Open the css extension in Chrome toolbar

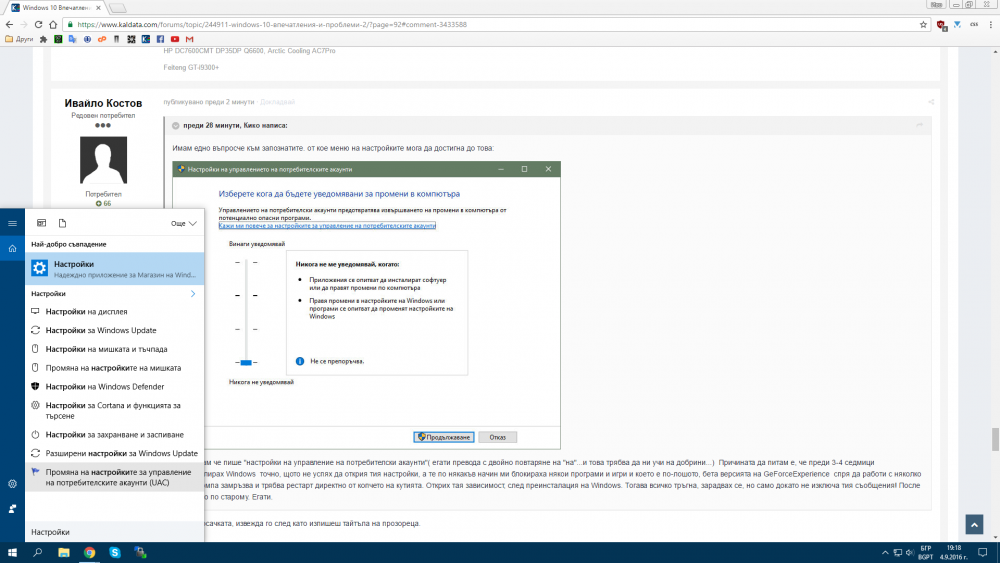974,24
